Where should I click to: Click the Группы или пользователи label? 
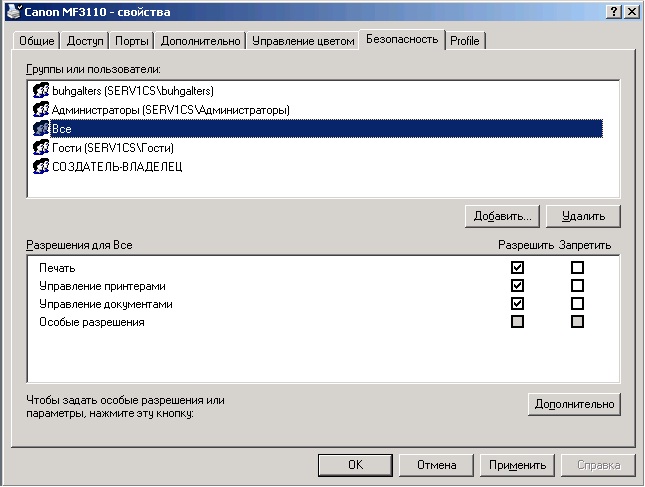(x=93, y=69)
